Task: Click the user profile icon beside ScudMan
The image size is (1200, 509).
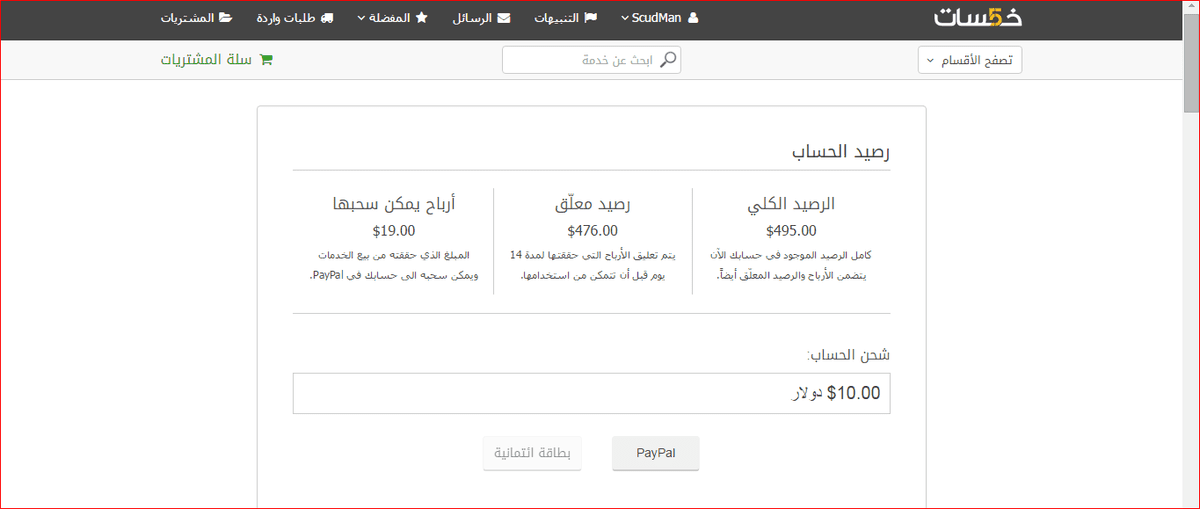Action: tap(694, 18)
